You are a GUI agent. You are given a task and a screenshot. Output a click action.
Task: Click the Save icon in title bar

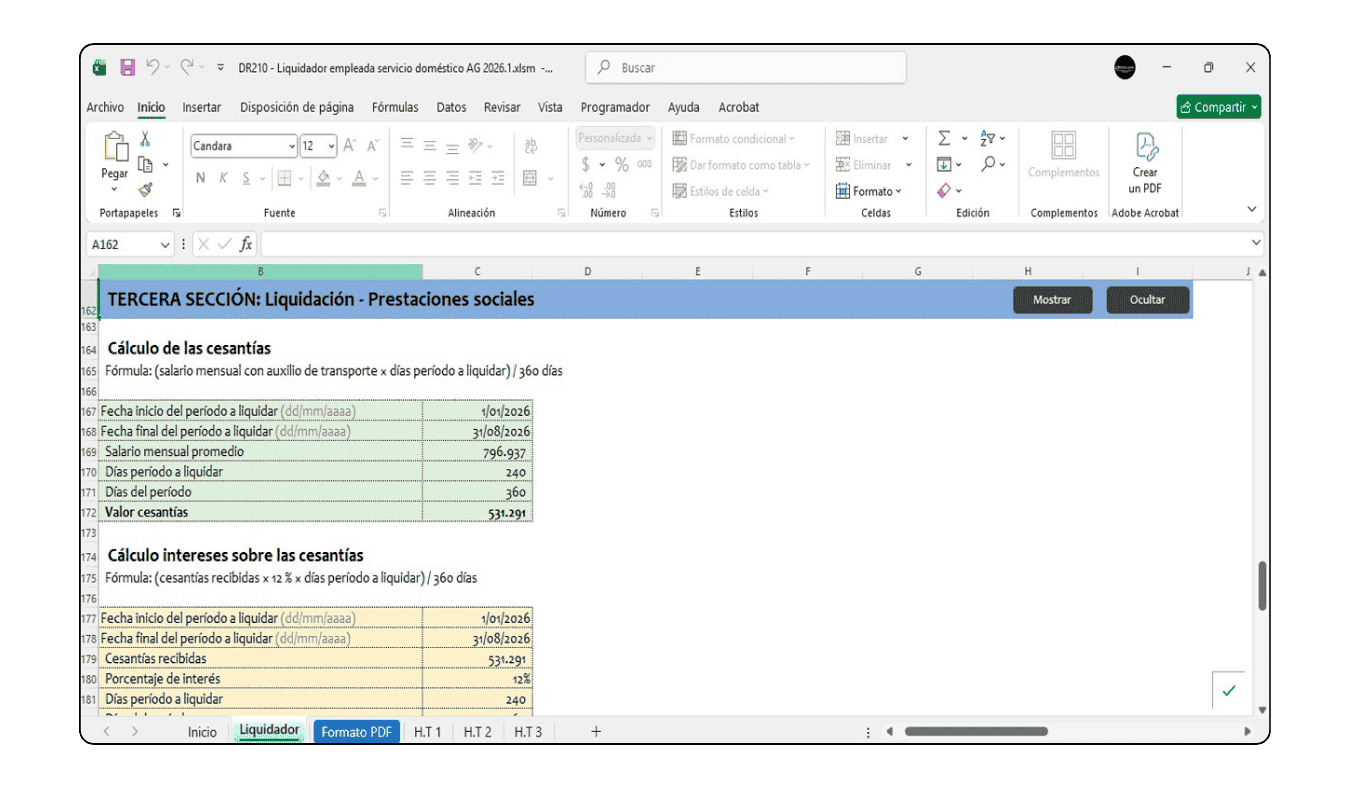pyautogui.click(x=127, y=68)
